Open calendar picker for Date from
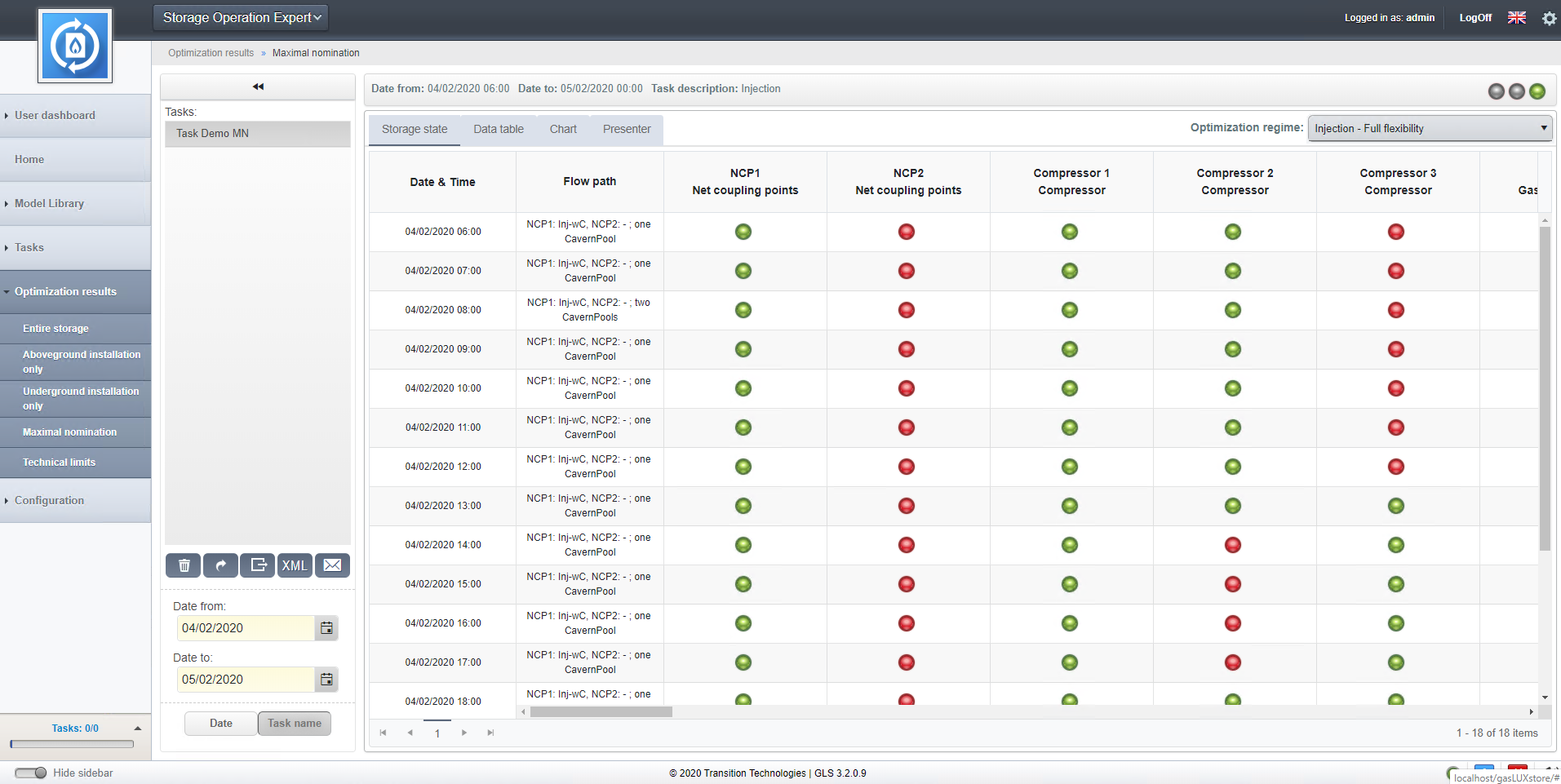This screenshot has width=1561, height=784. [x=326, y=628]
